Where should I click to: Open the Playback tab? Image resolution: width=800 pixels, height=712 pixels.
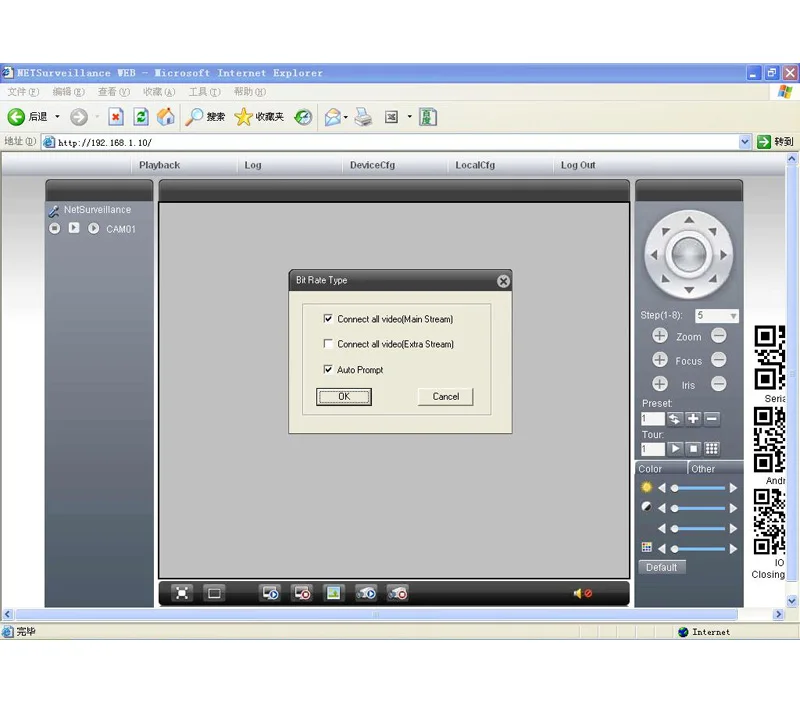(x=160, y=165)
